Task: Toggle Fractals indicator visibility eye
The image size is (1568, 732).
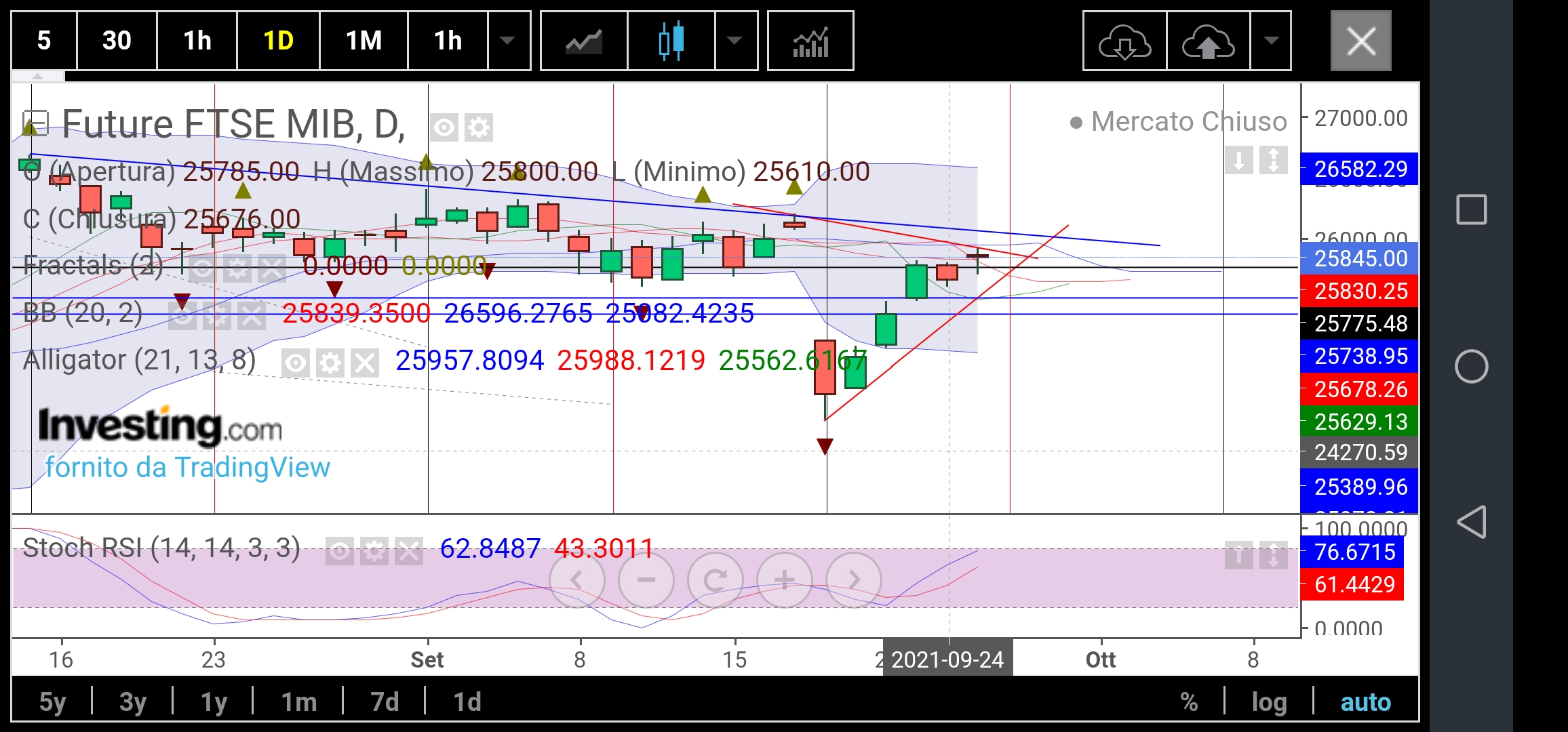Action: [x=203, y=269]
